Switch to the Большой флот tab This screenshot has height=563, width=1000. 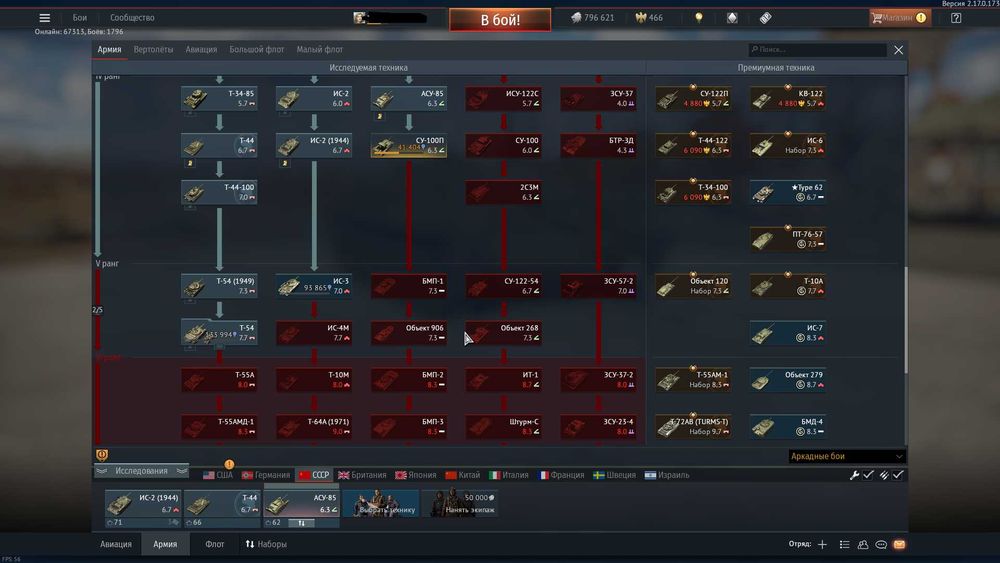256,49
